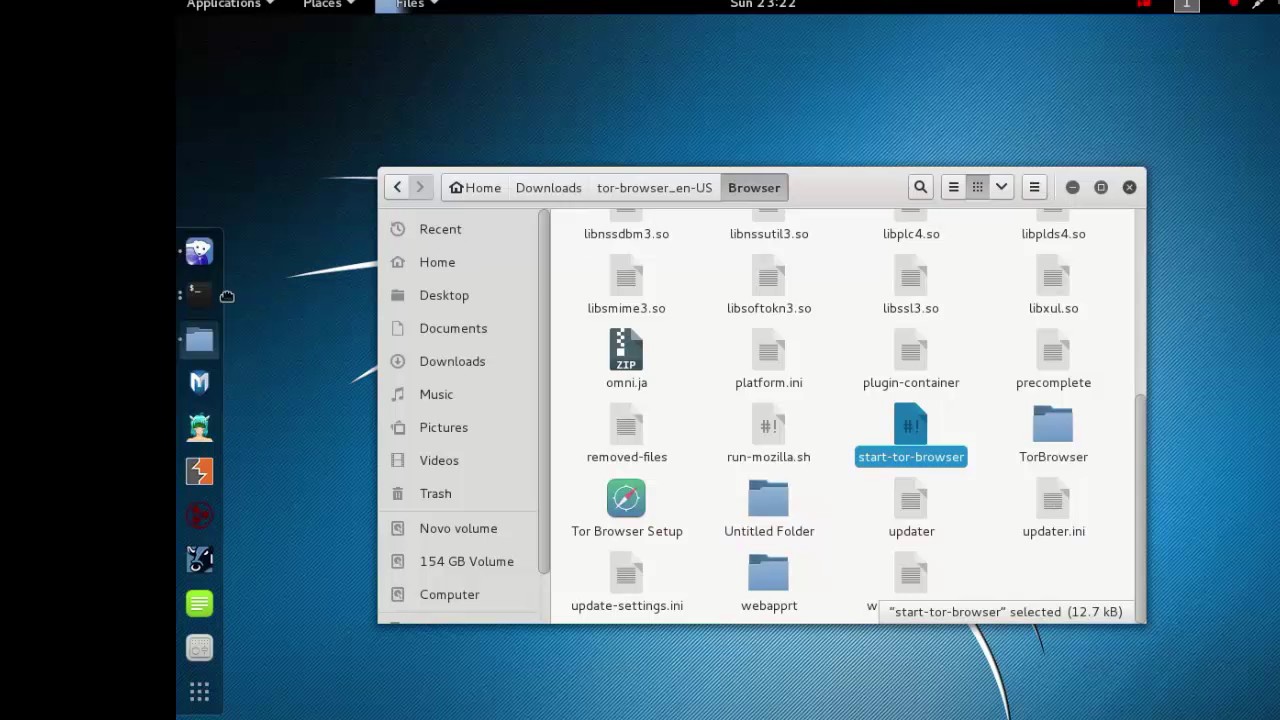The height and width of the screenshot is (720, 1280).
Task: Open the clock showing Sun 23:22
Action: (763, 5)
